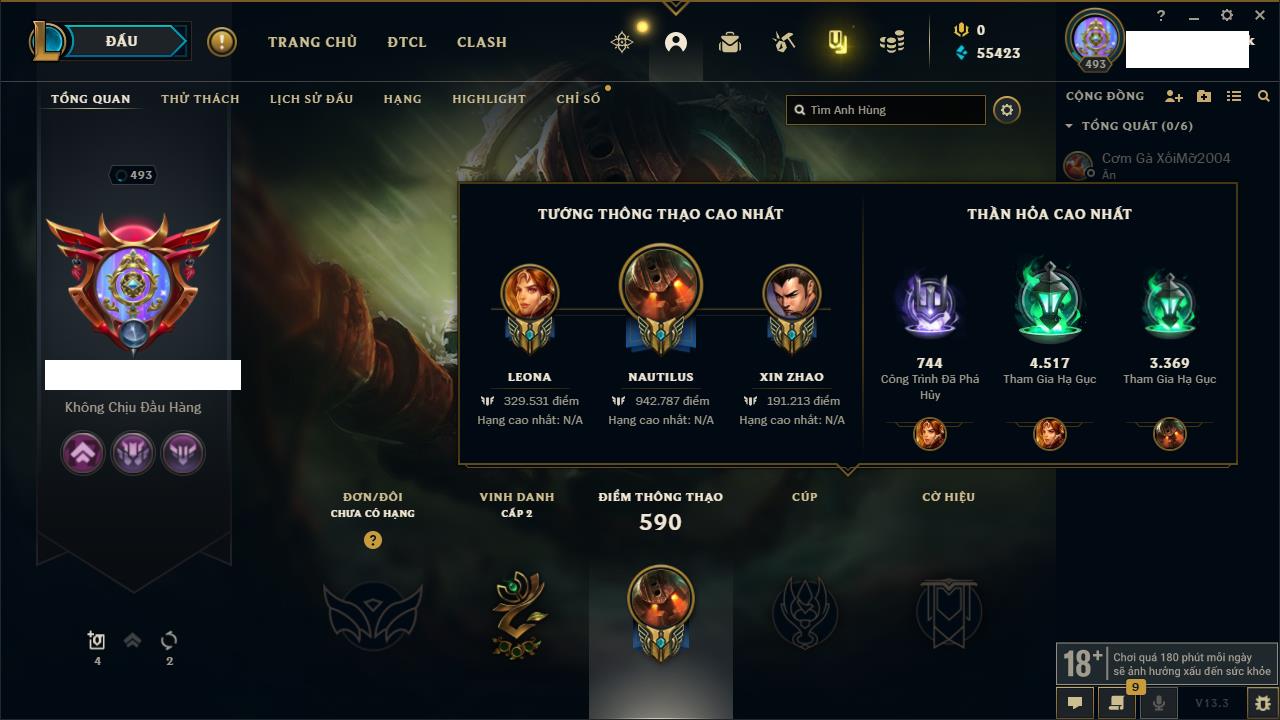
Task: Go to the ĐTCL menu
Action: (407, 42)
